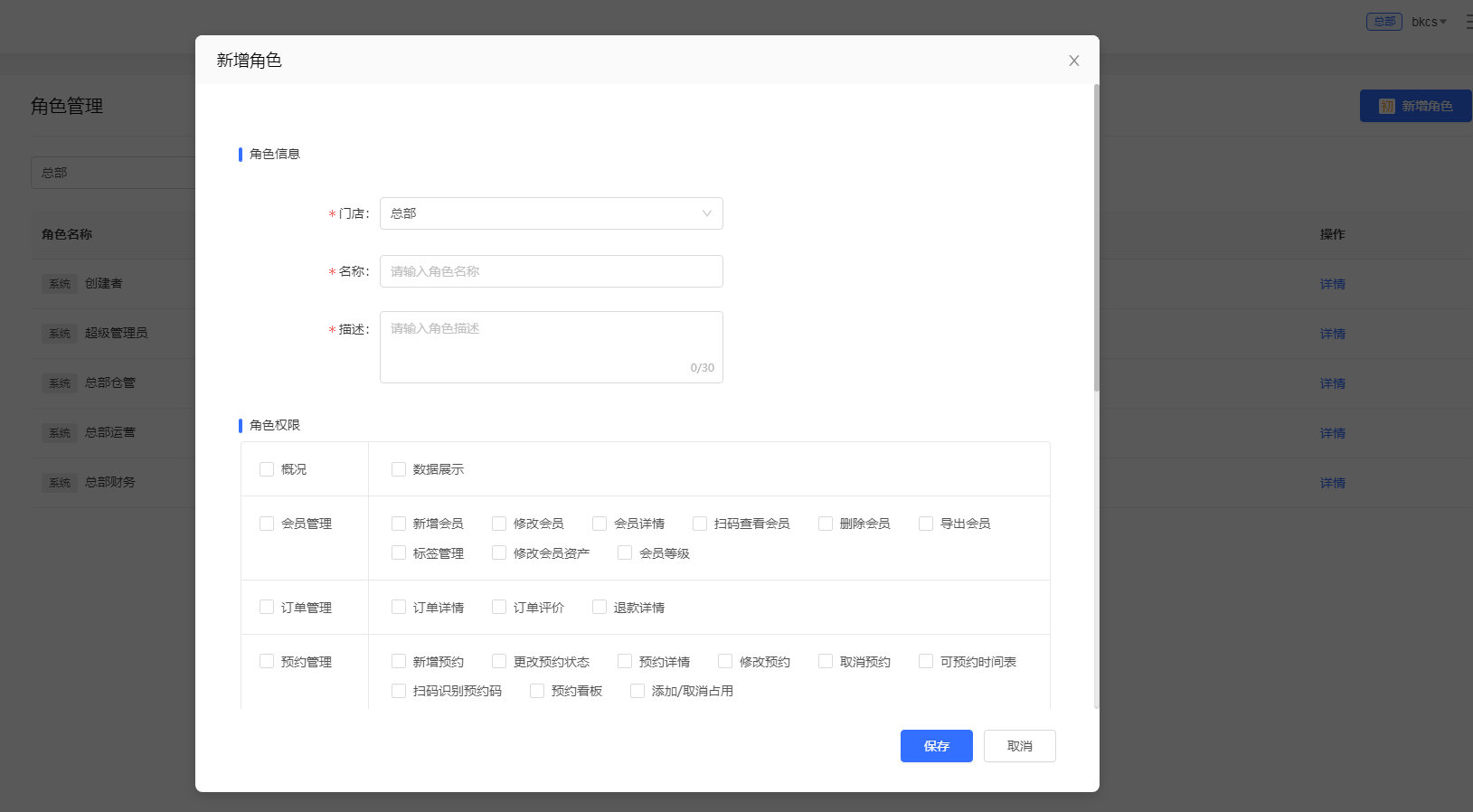Tick the 订单详情 checkbox
1473x812 pixels.
tap(399, 607)
